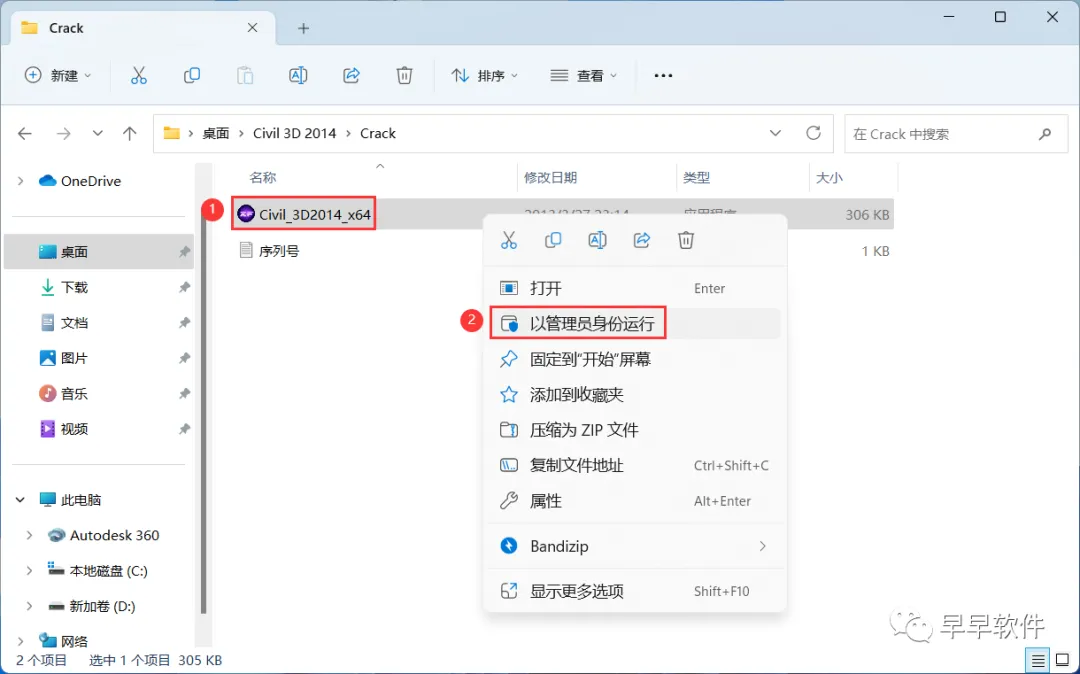Collapse the 此电脑 tree node
The width and height of the screenshot is (1080, 674).
(21, 500)
